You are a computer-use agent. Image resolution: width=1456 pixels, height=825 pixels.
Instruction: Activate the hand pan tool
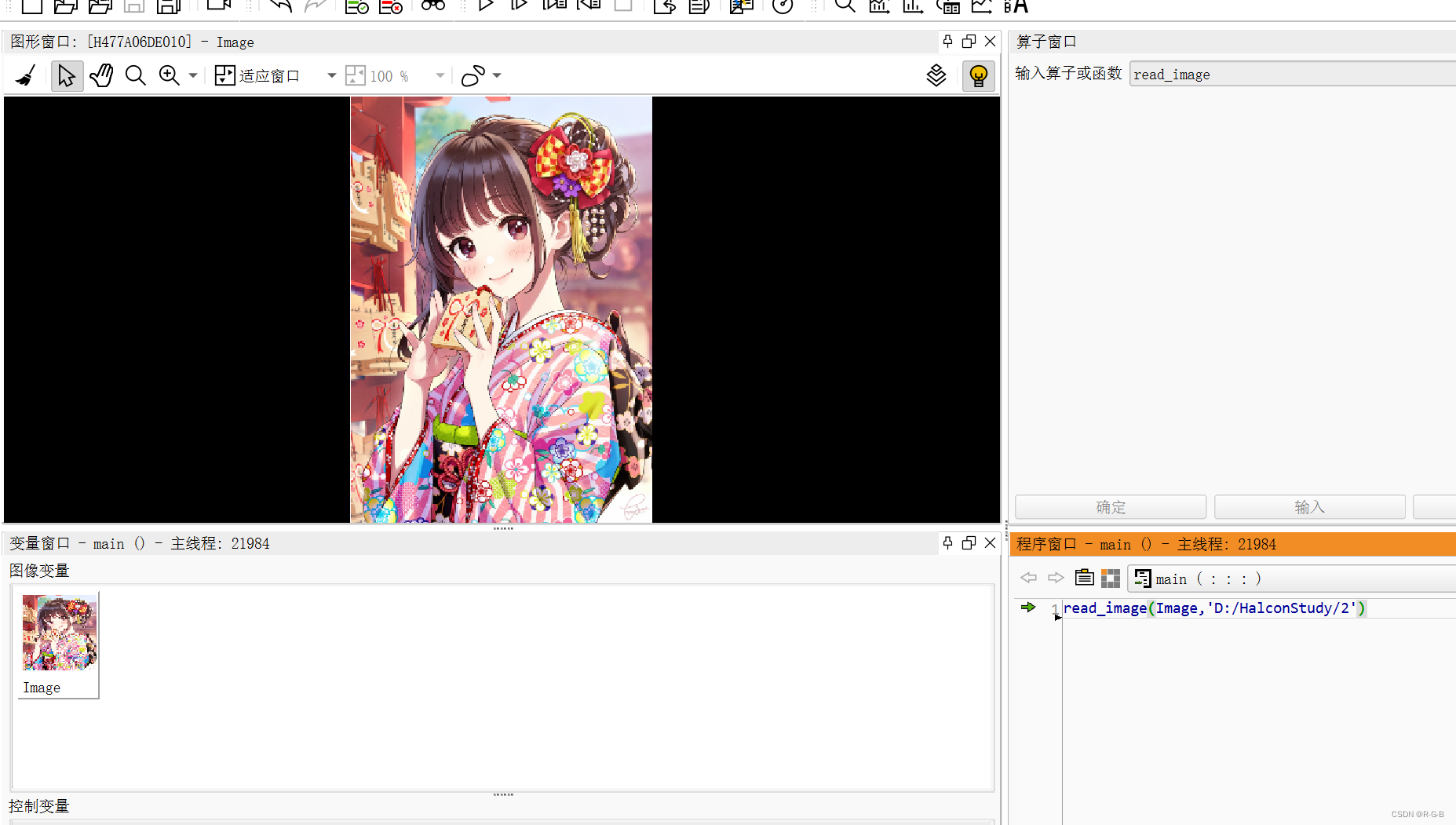point(101,76)
